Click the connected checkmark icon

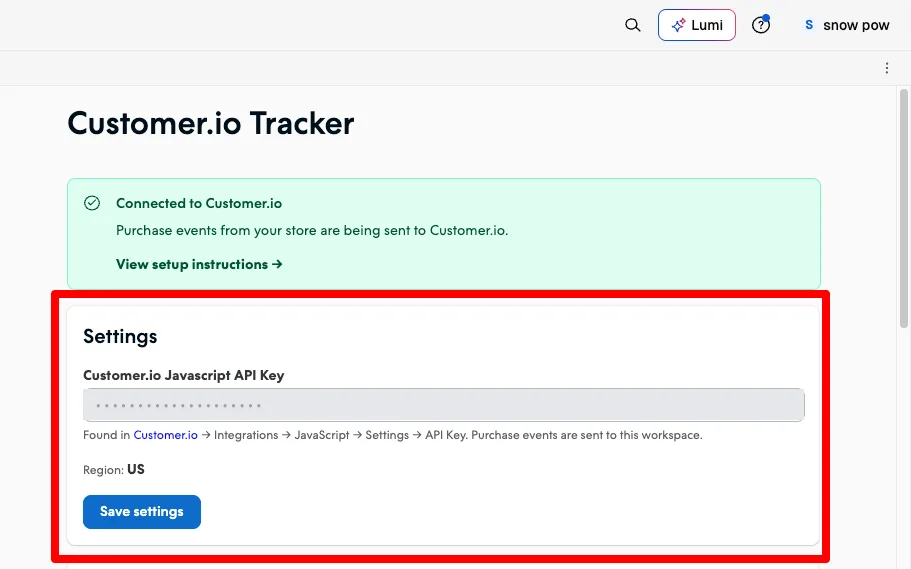click(x=92, y=203)
